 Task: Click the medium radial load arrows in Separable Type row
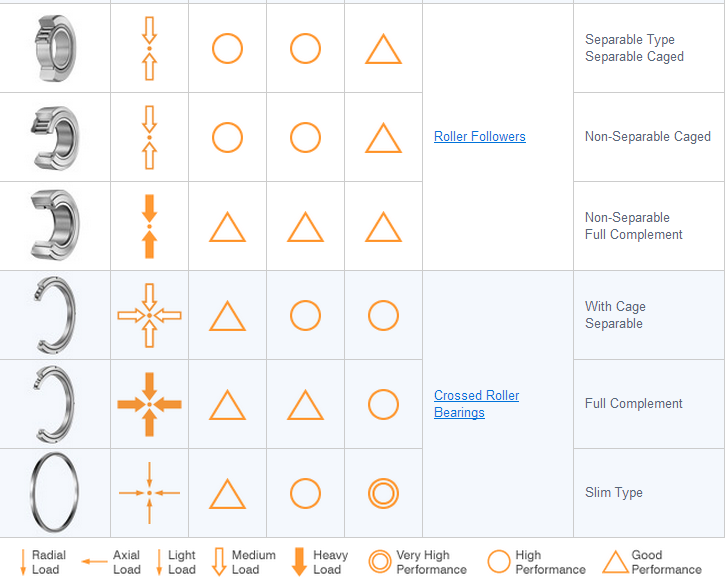(x=149, y=48)
